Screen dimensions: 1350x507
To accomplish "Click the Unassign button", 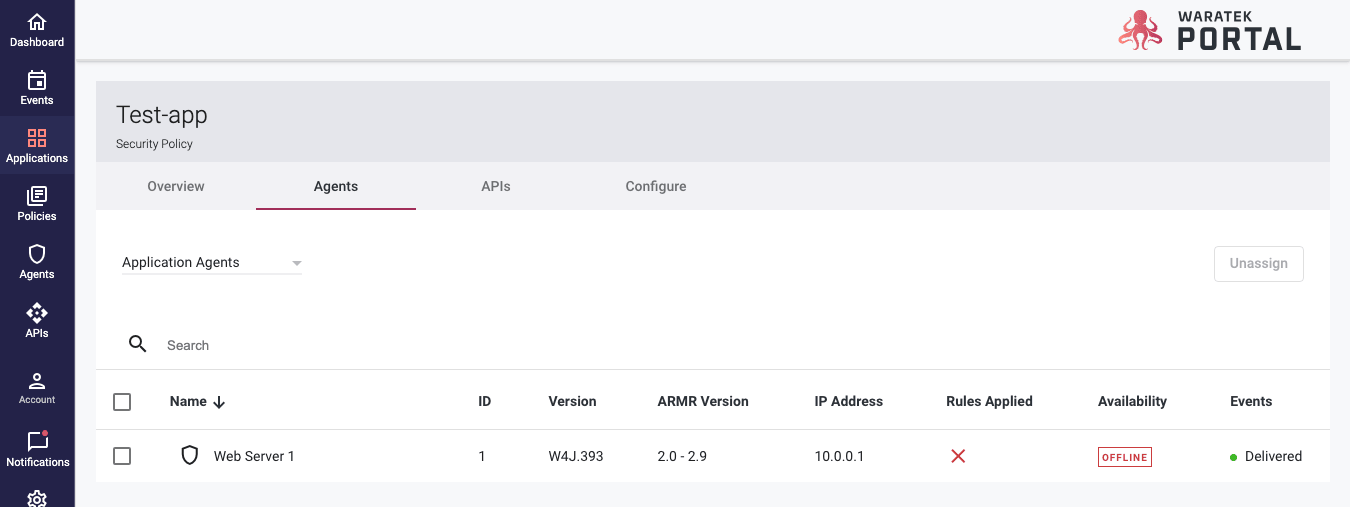I will pos(1258,264).
